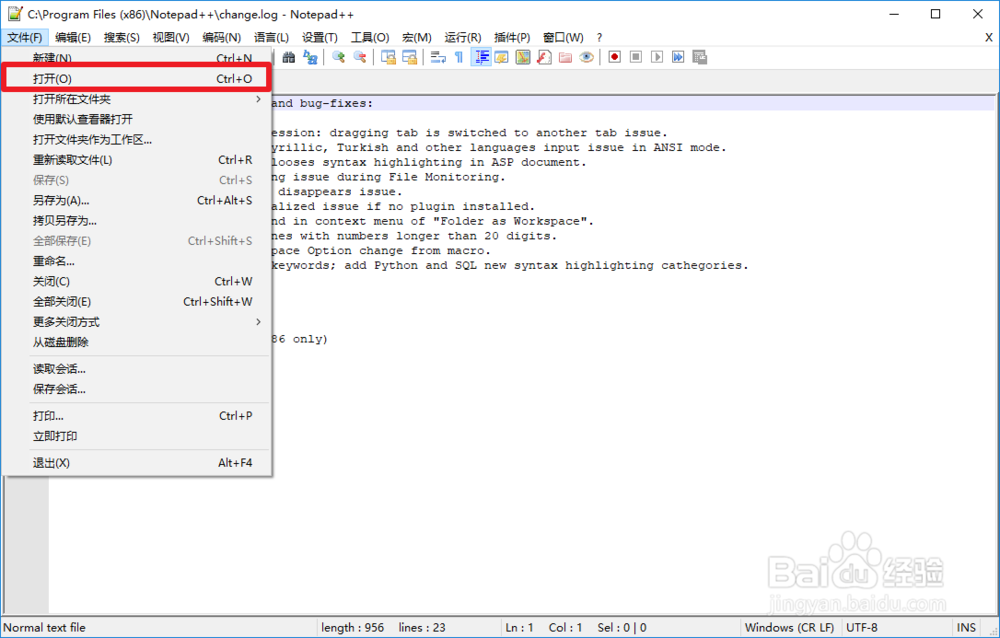
Task: Open the 工具(O) menu
Action: pos(370,38)
